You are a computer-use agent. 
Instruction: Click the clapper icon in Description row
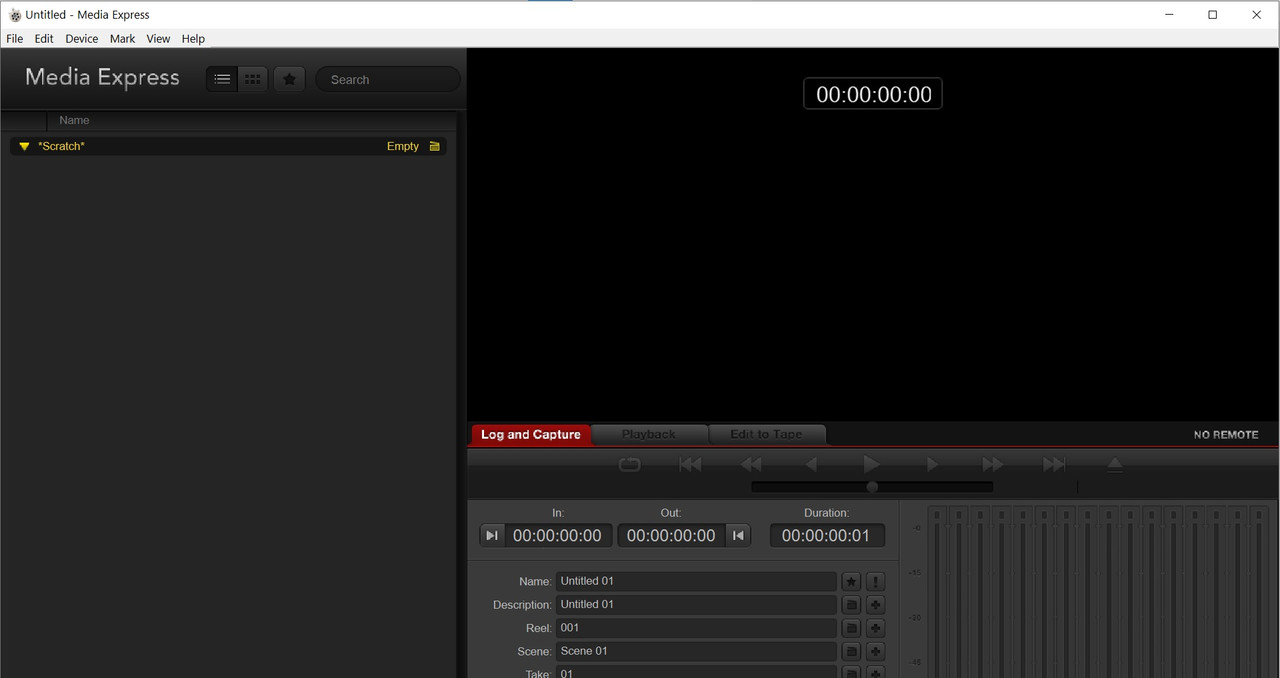click(851, 604)
